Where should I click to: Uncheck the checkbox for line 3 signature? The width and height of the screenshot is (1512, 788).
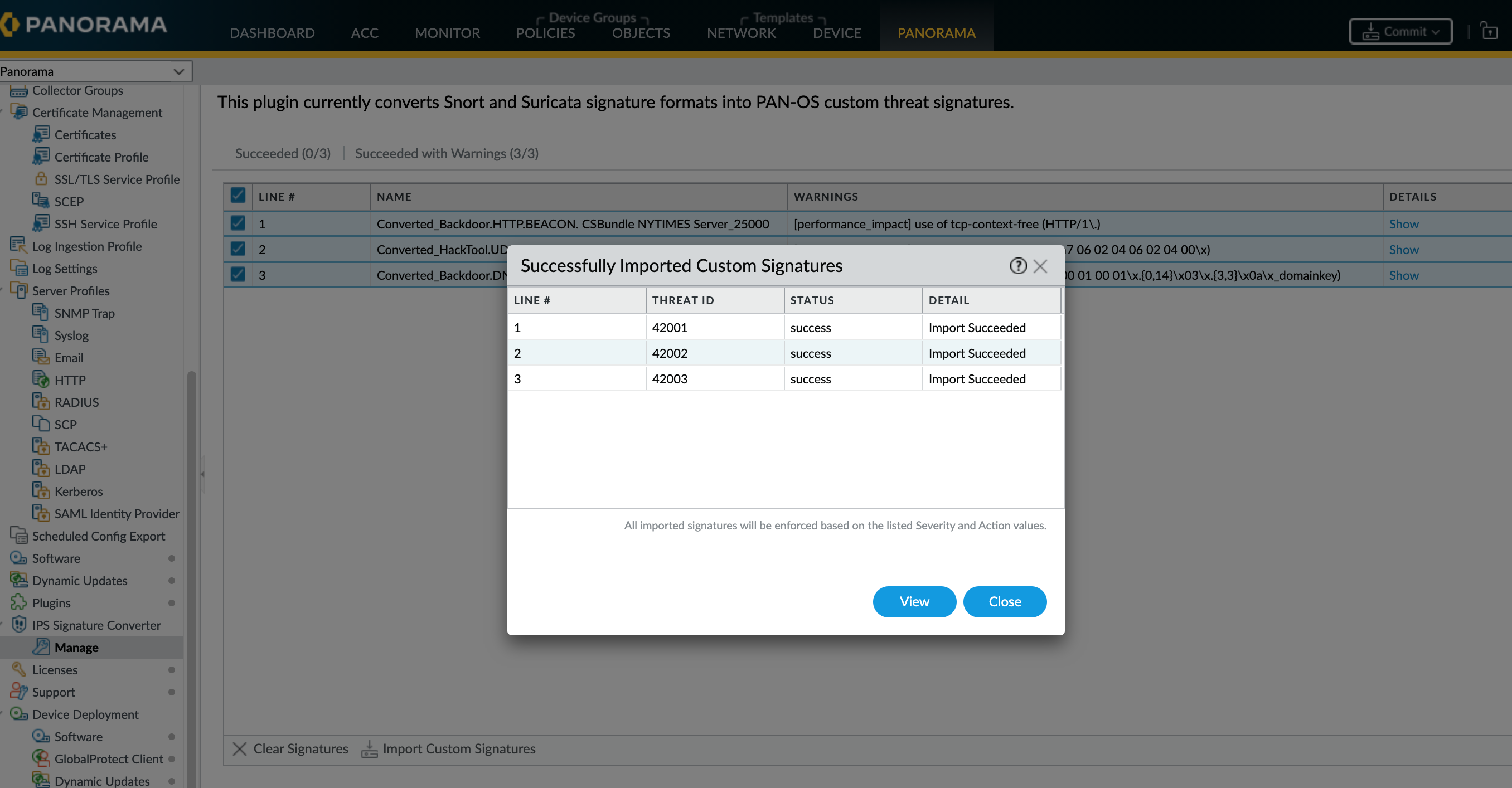click(x=238, y=275)
